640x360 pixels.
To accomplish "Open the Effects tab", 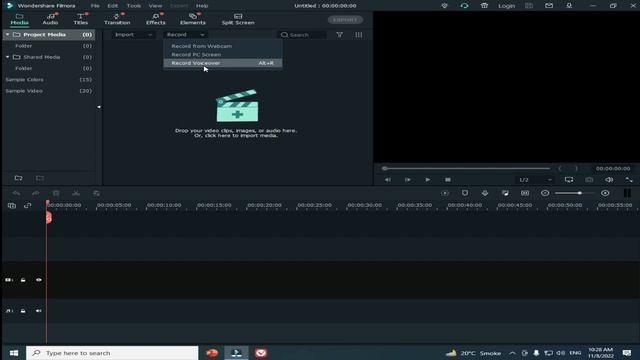I will point(156,19).
